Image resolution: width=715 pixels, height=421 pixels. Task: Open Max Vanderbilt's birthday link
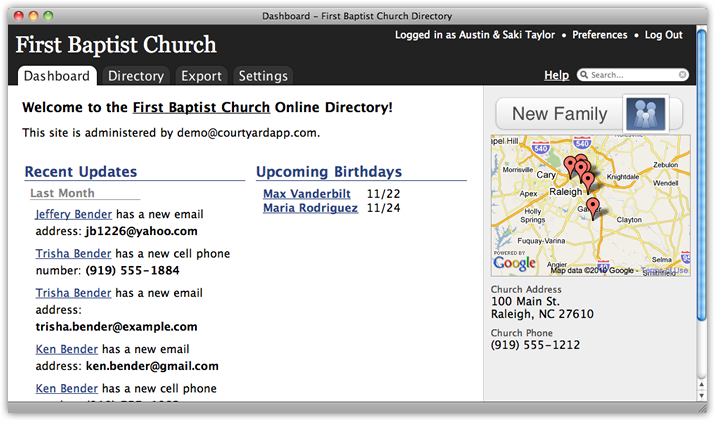[x=307, y=194]
